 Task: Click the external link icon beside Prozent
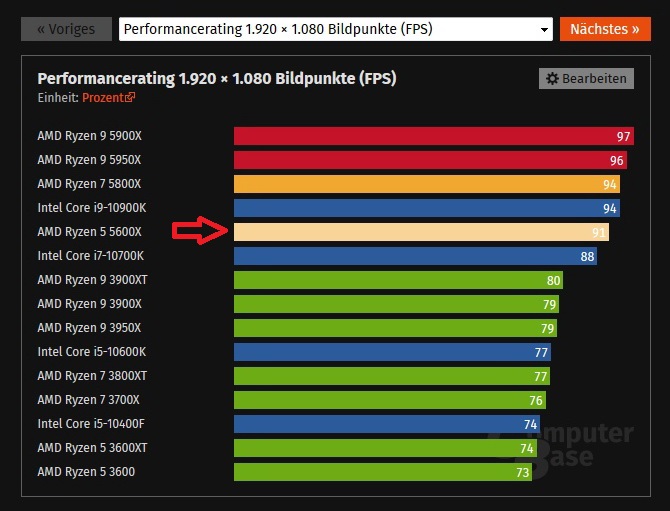[x=129, y=97]
